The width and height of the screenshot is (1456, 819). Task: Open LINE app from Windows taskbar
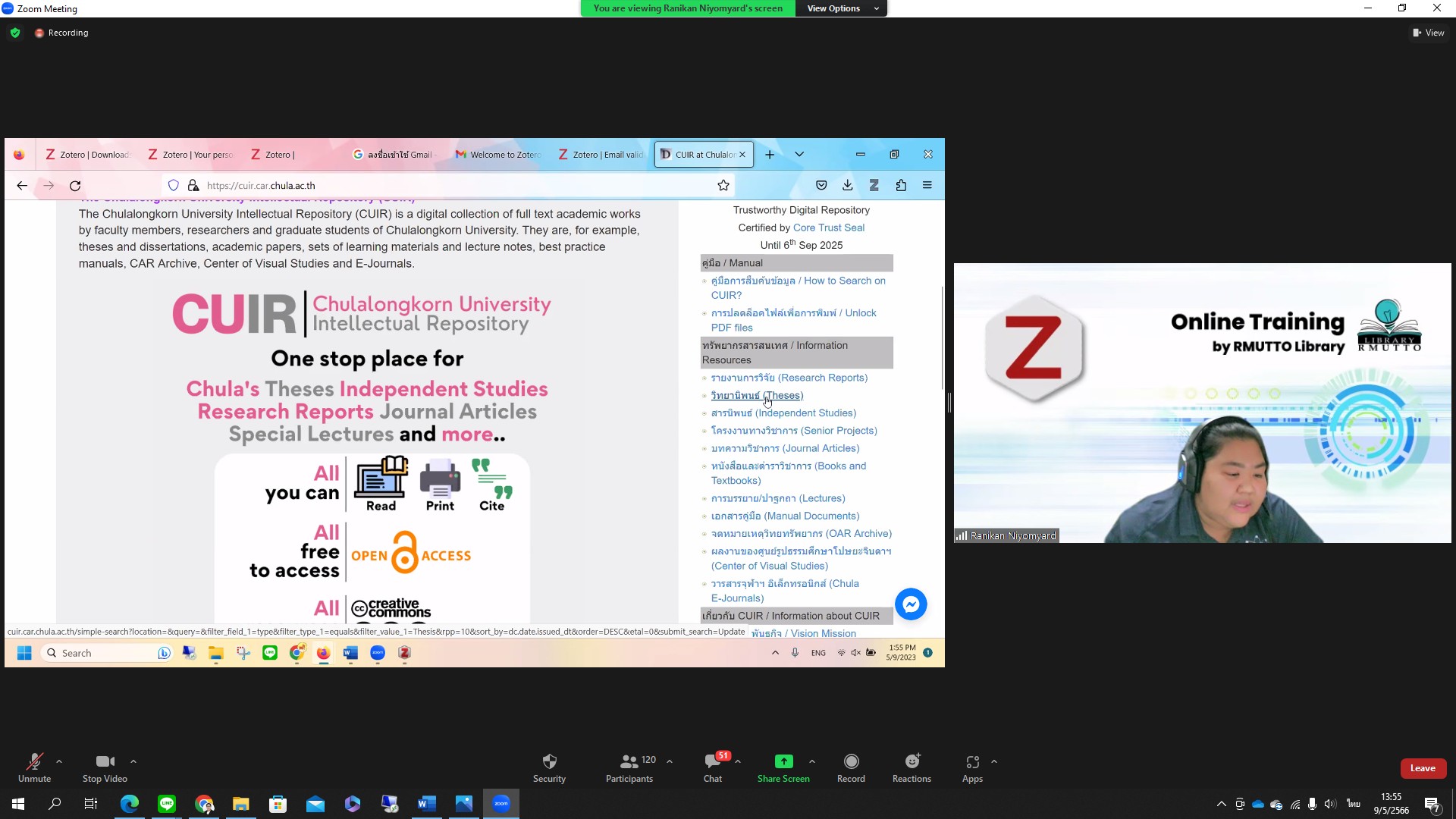point(167,804)
